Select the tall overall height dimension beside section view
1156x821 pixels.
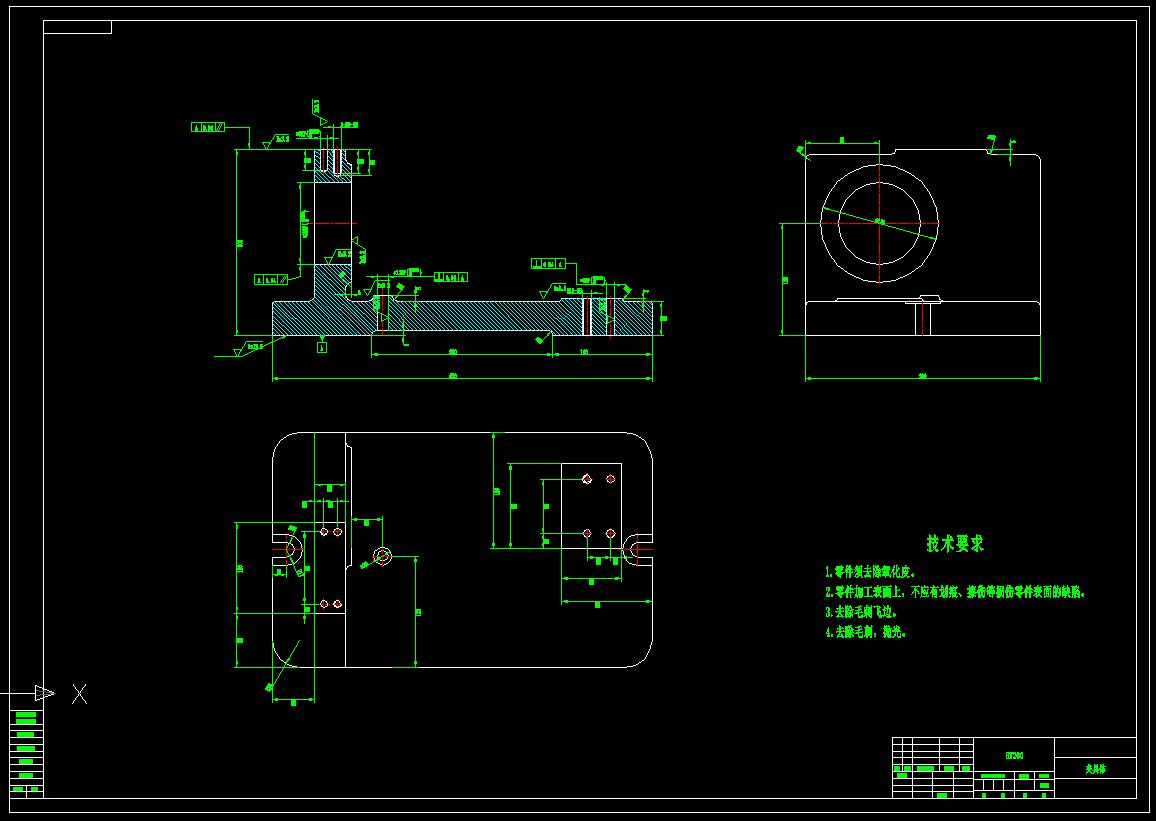pyautogui.click(x=239, y=242)
